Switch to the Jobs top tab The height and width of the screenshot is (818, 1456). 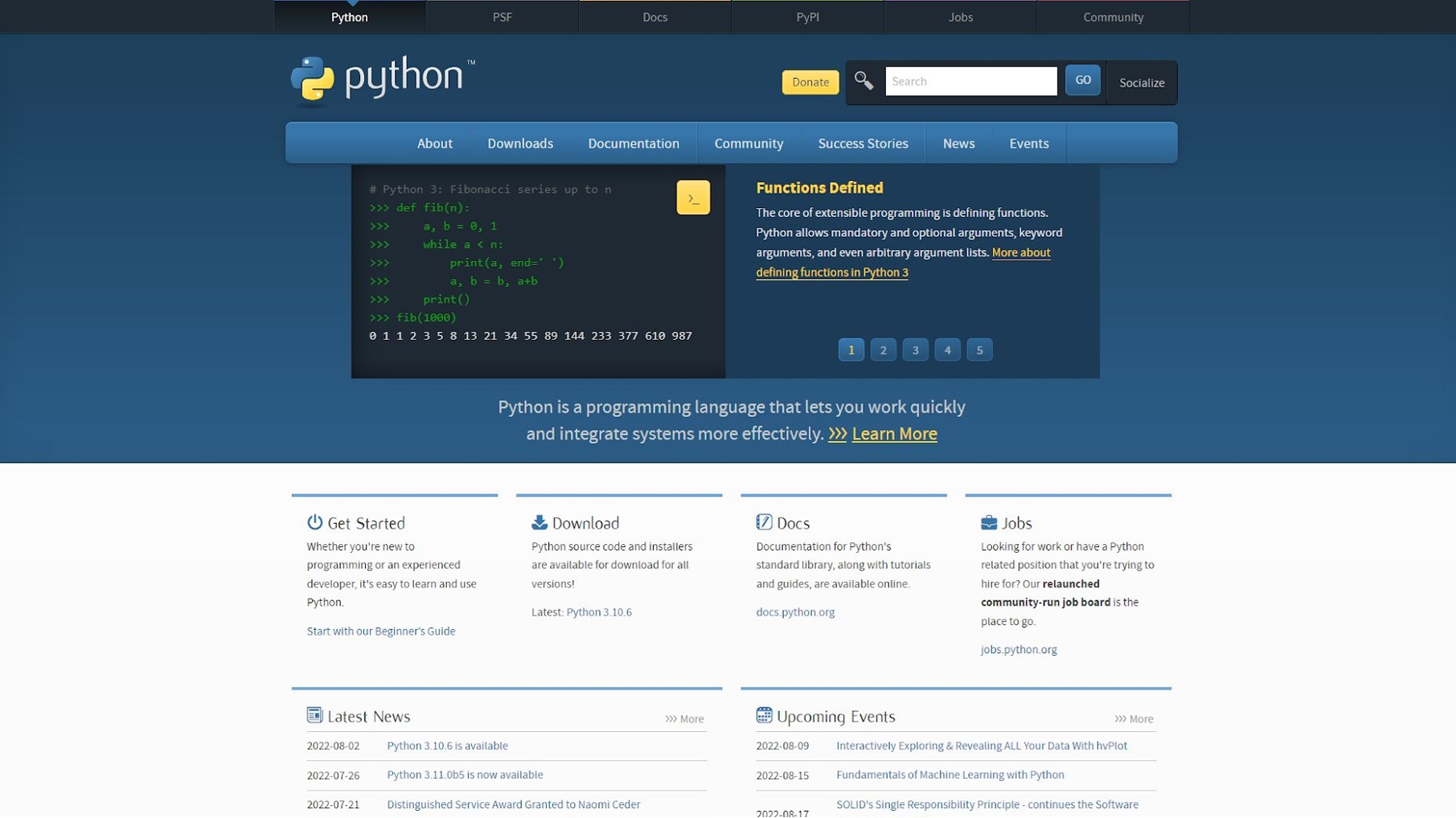(961, 17)
